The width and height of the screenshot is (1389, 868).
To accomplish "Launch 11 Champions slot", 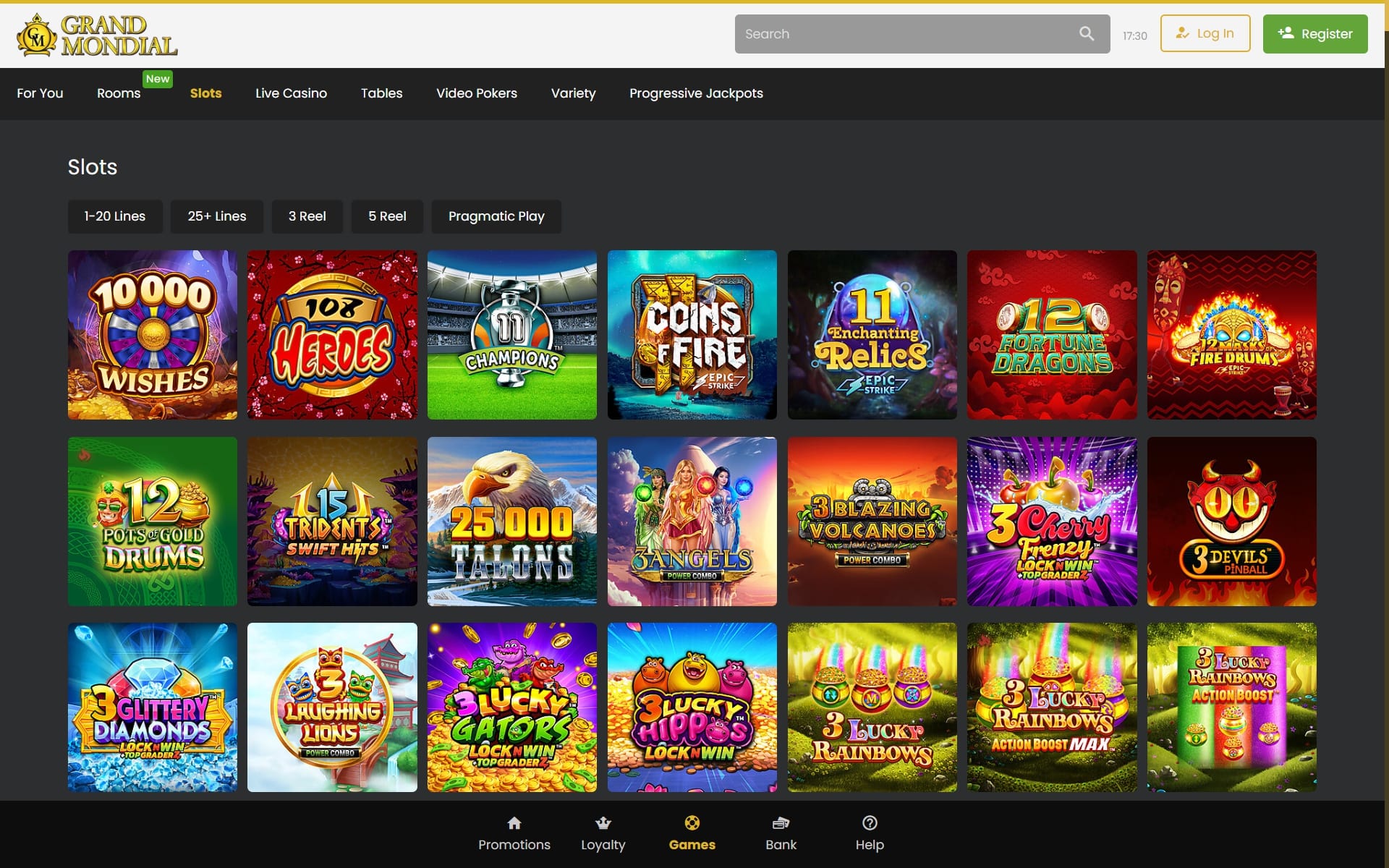I will coord(512,335).
